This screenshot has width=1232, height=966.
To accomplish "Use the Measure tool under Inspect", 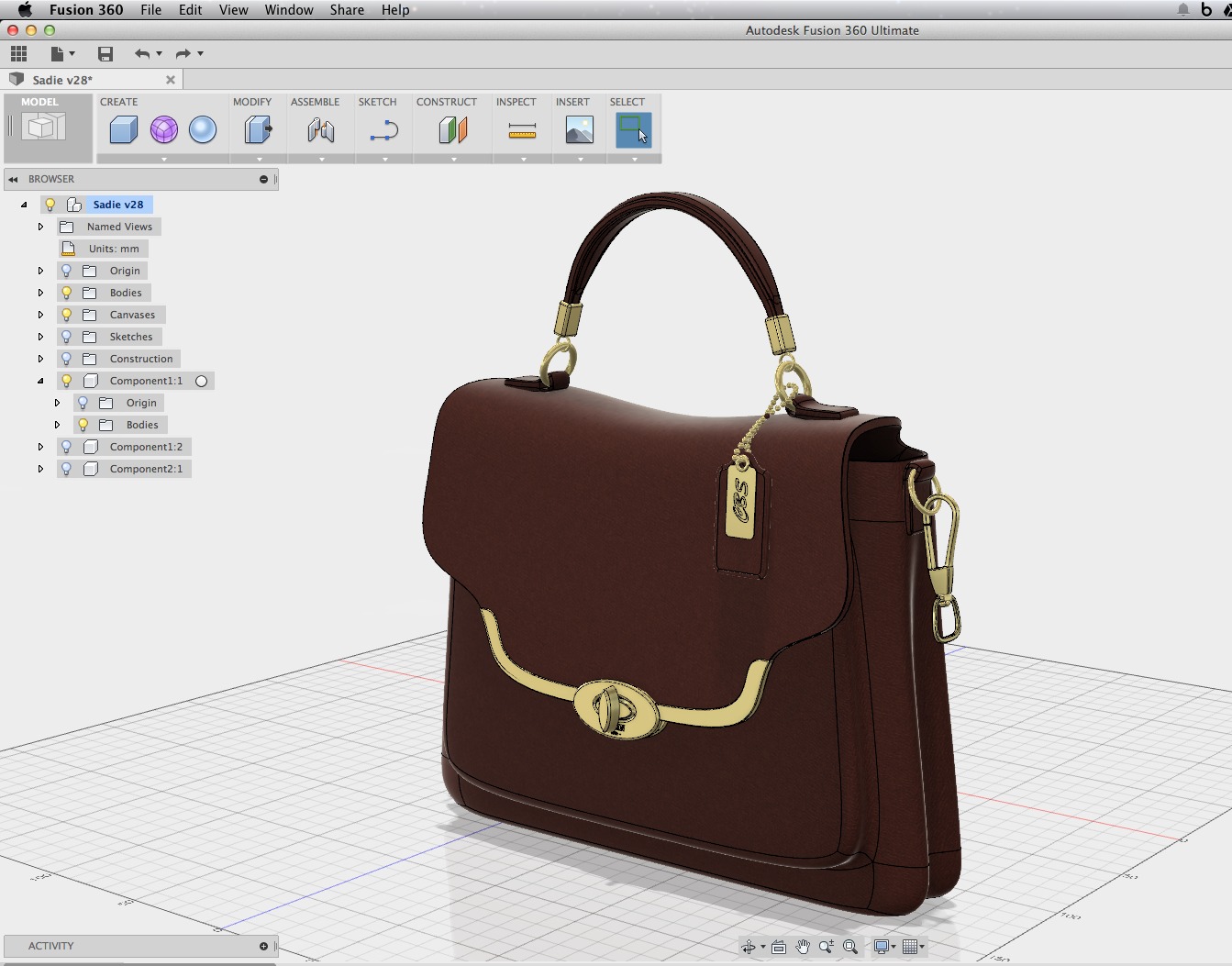I will click(521, 130).
